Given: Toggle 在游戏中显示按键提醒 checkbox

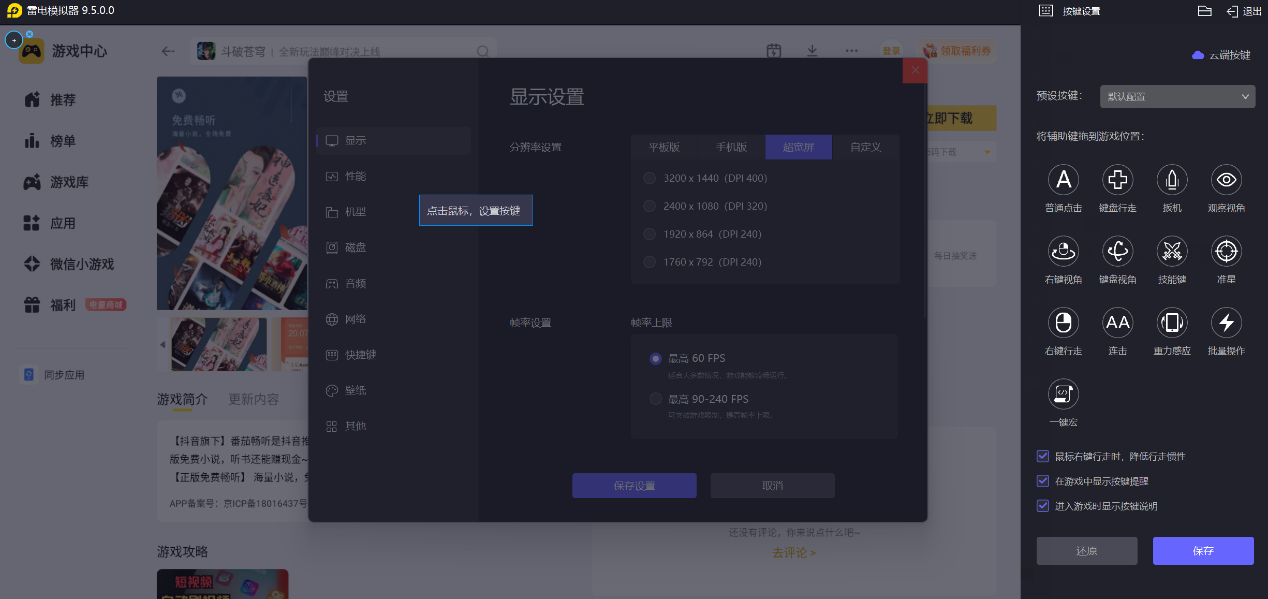Looking at the screenshot, I should [x=1043, y=481].
